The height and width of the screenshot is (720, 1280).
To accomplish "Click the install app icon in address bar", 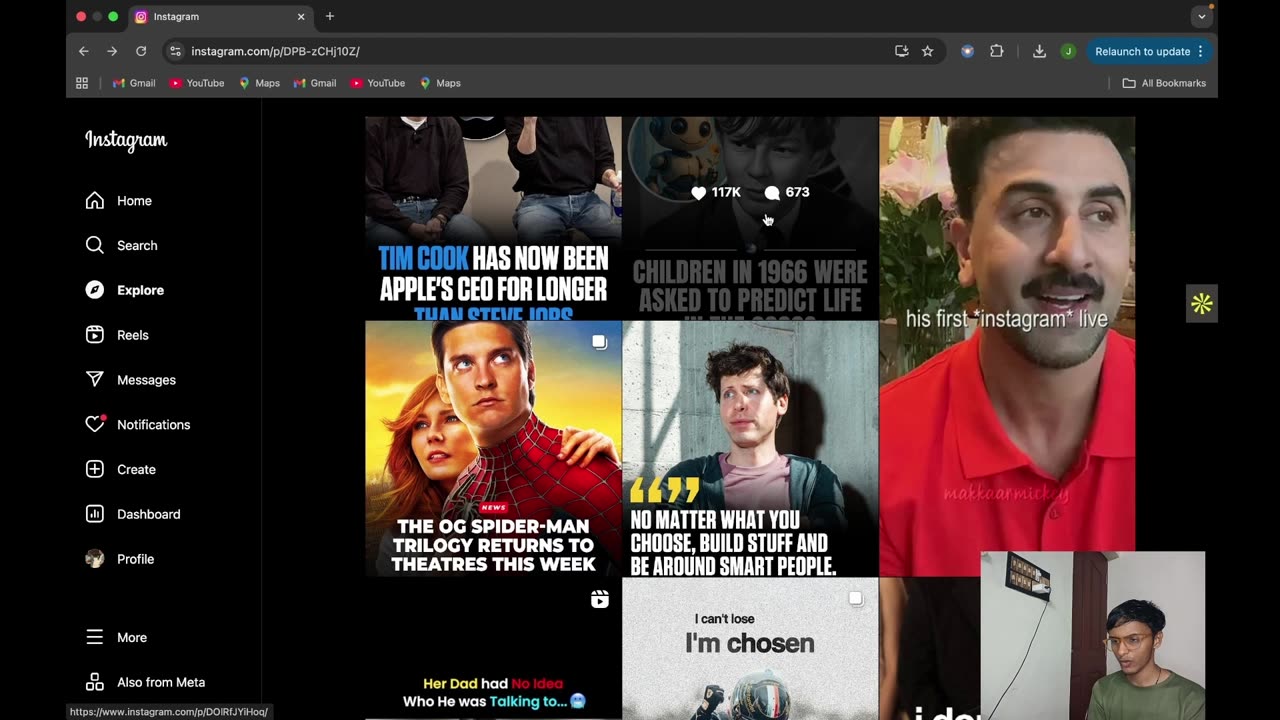I will [x=901, y=51].
